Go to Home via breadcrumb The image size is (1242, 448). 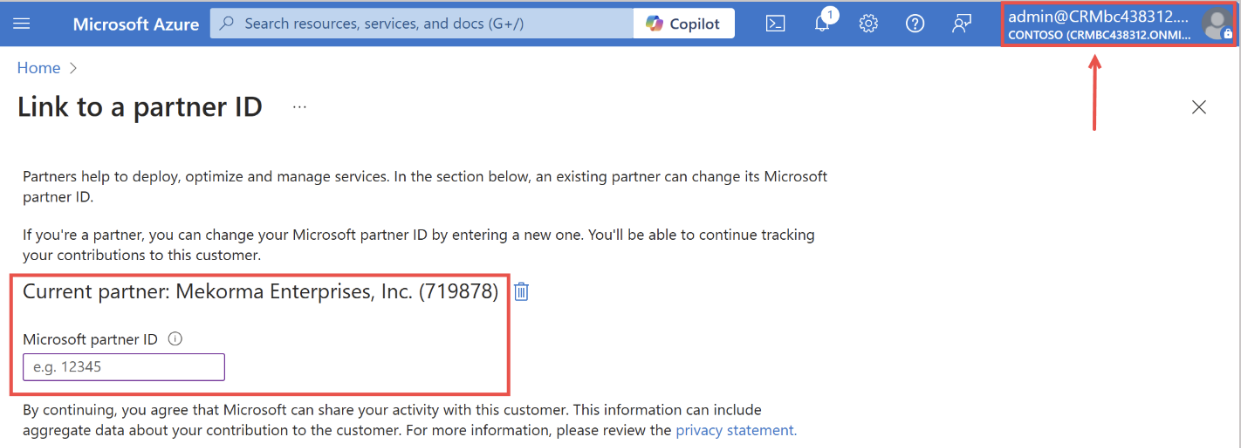point(39,68)
